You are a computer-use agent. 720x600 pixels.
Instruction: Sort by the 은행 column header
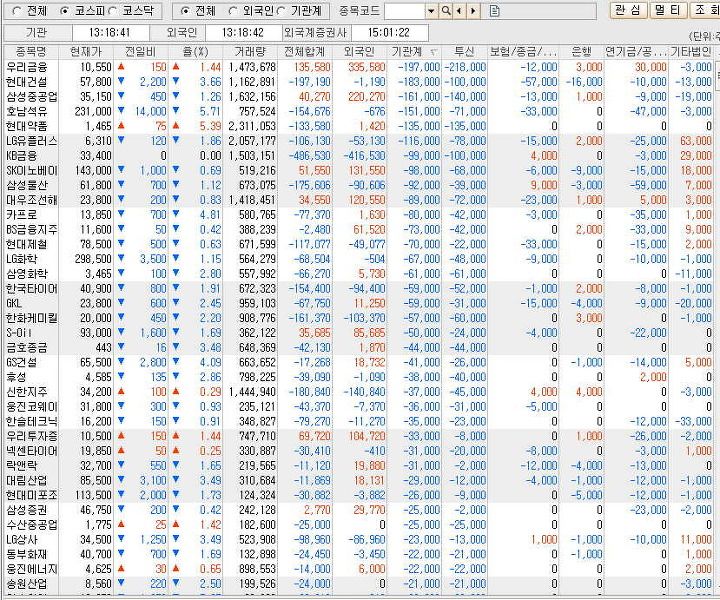pos(581,52)
